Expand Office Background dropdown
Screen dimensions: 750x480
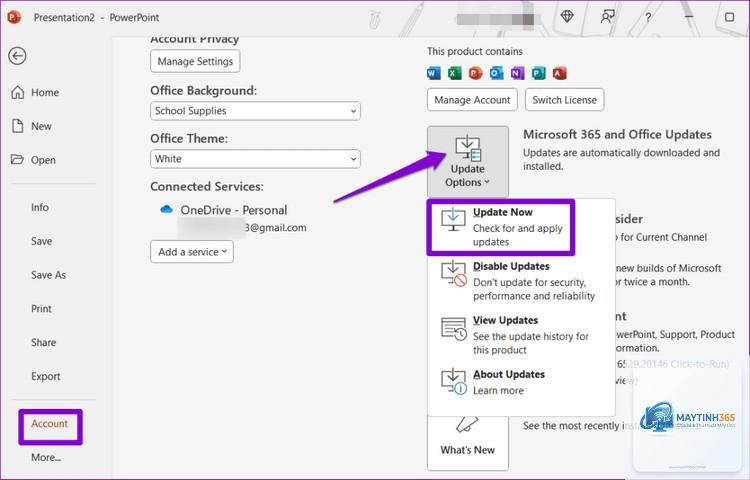click(255, 111)
